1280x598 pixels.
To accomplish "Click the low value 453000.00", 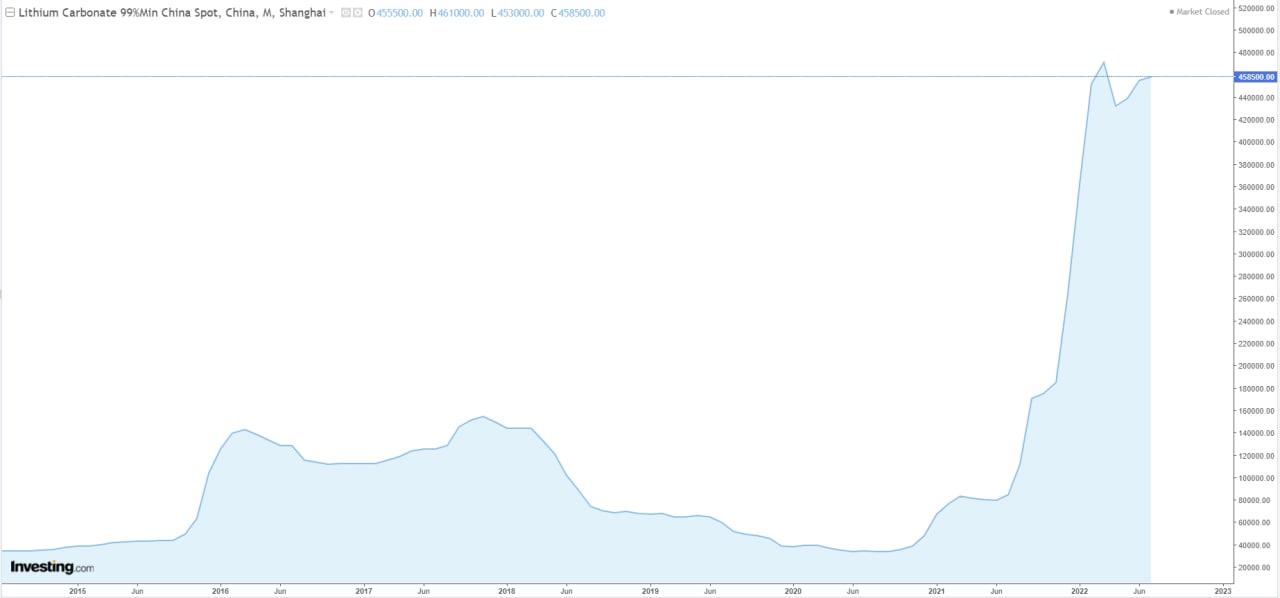I will click(521, 13).
